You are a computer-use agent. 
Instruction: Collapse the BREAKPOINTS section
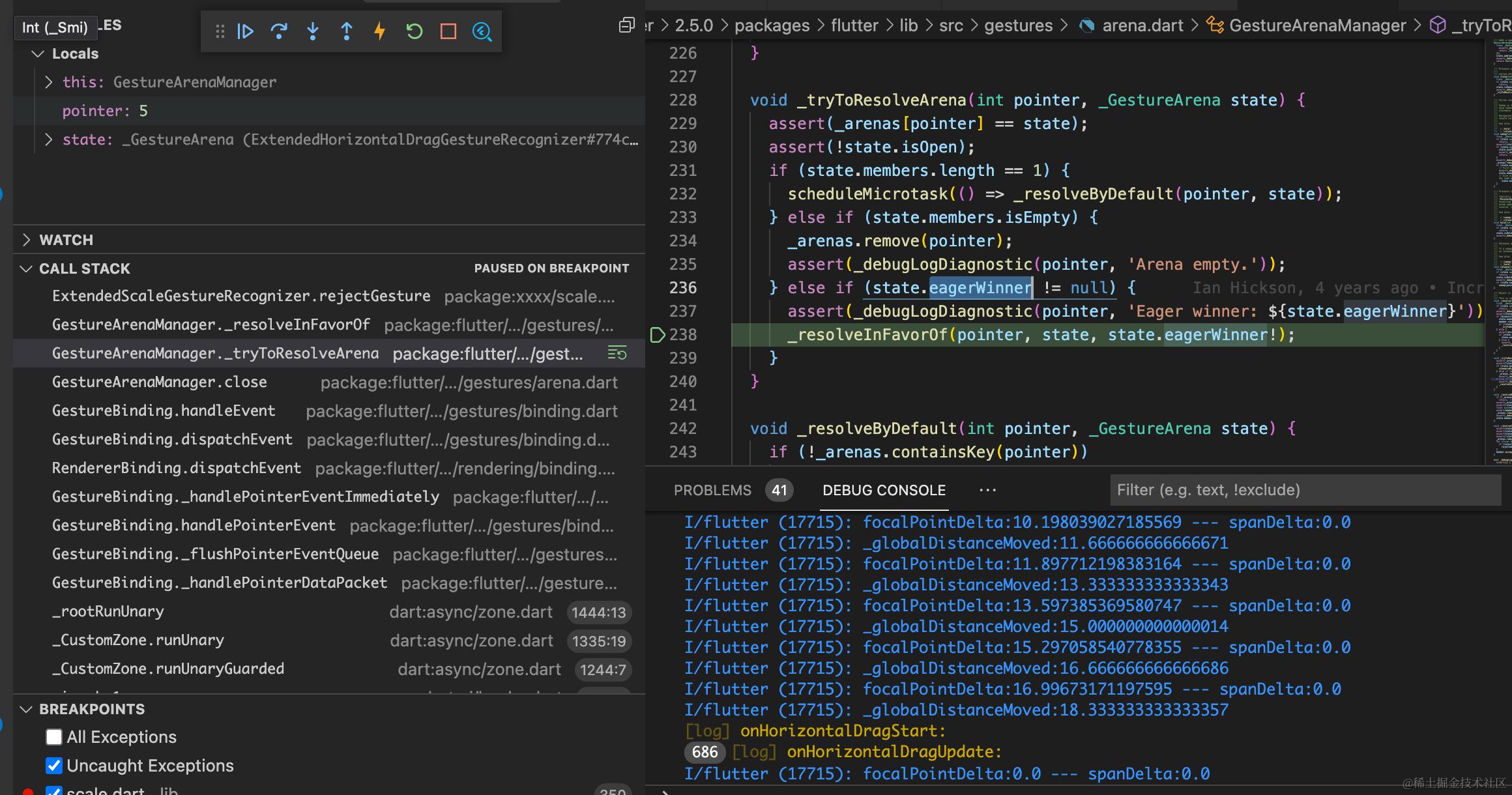(26, 709)
